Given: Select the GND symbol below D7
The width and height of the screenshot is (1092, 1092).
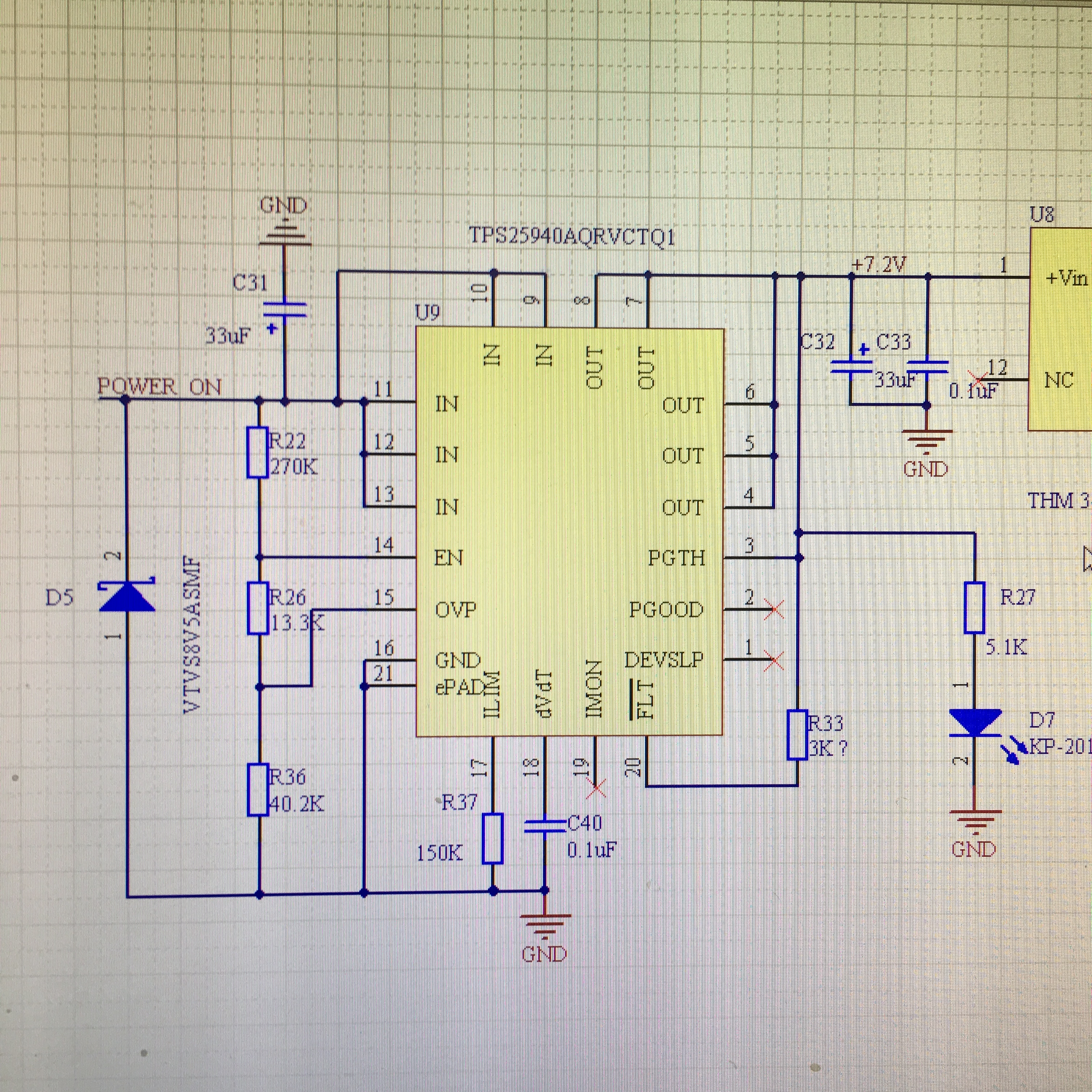Looking at the screenshot, I should [x=975, y=822].
